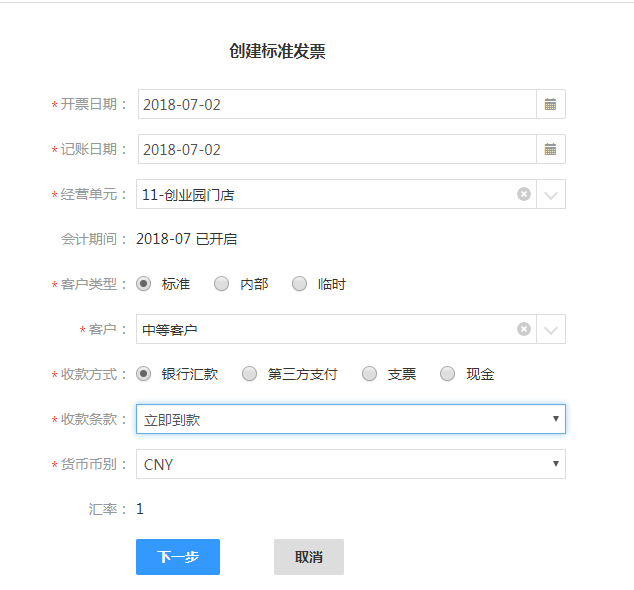The image size is (634, 590).
Task: Select the 临时 customer type radio
Action: click(299, 284)
